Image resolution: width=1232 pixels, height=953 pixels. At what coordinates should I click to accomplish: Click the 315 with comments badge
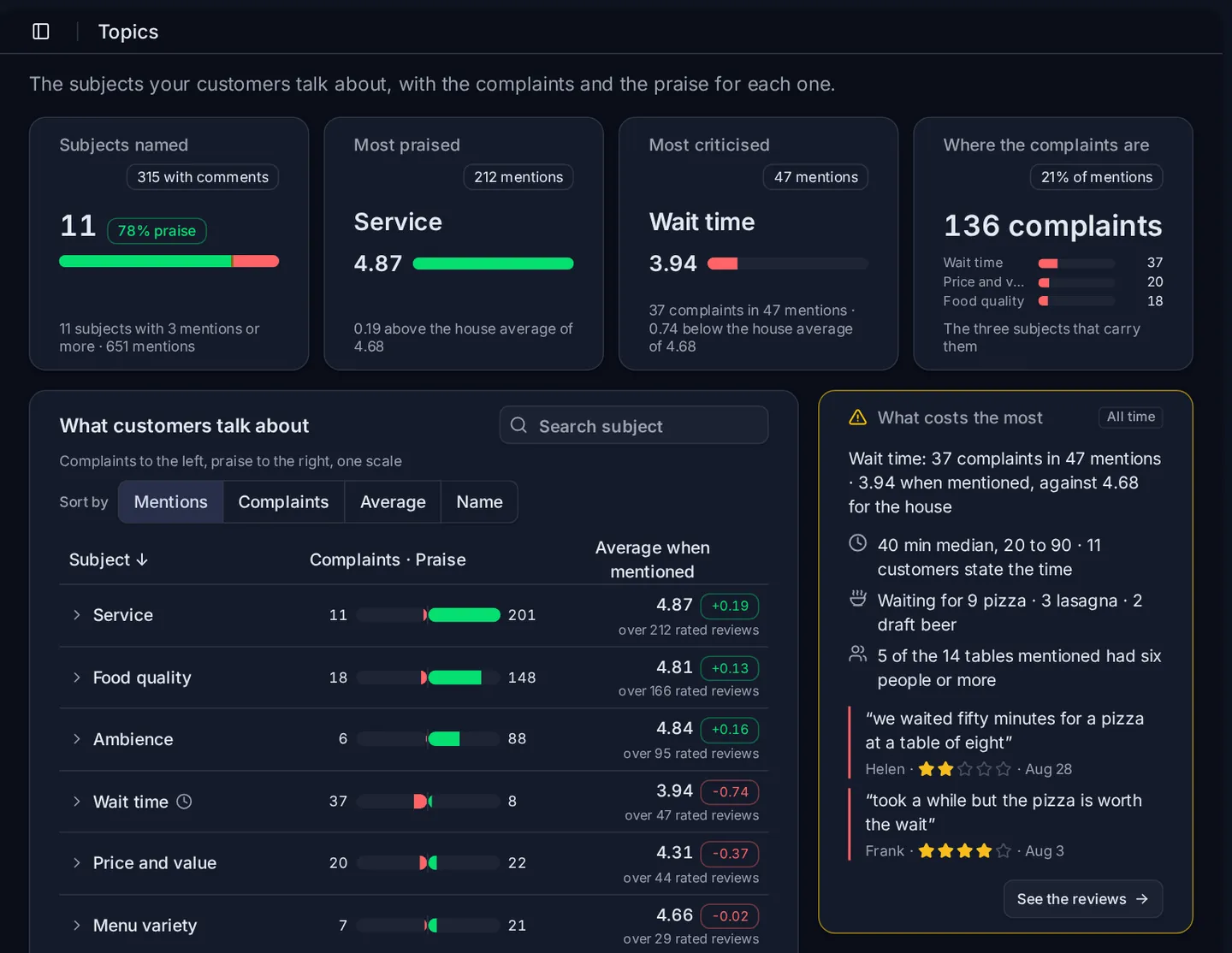tap(203, 177)
